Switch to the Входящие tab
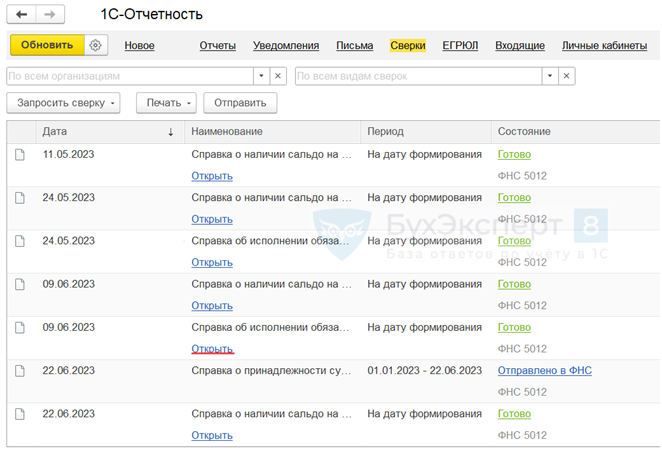Screen dimensions: 662x465 click(520, 46)
